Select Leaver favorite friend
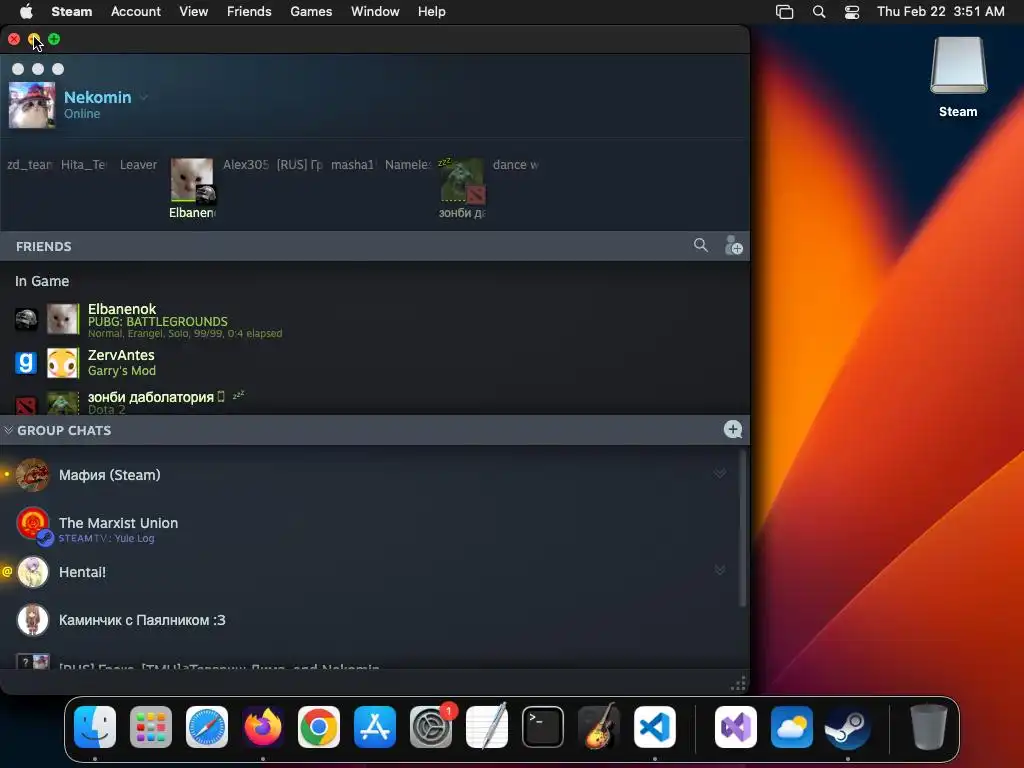This screenshot has width=1024, height=768. (x=138, y=165)
